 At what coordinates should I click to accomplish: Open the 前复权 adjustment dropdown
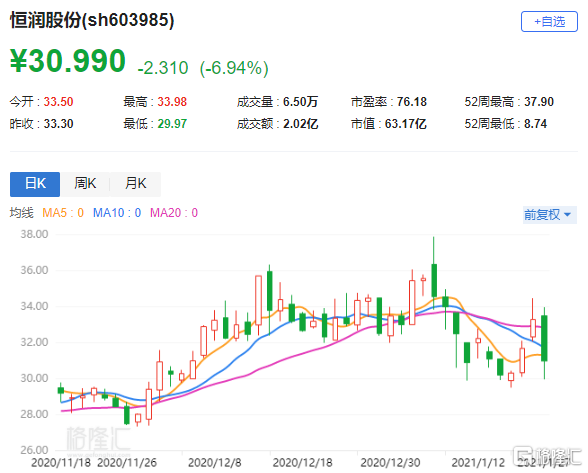[x=549, y=215]
